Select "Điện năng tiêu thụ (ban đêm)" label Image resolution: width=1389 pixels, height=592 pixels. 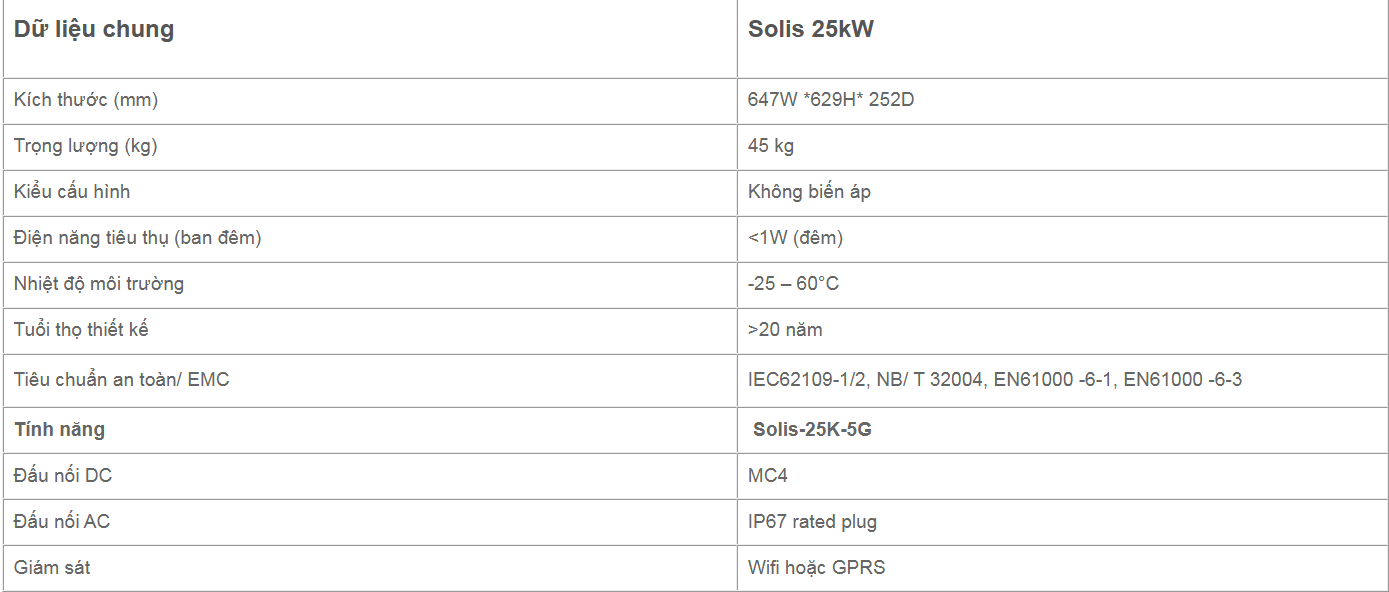(138, 238)
